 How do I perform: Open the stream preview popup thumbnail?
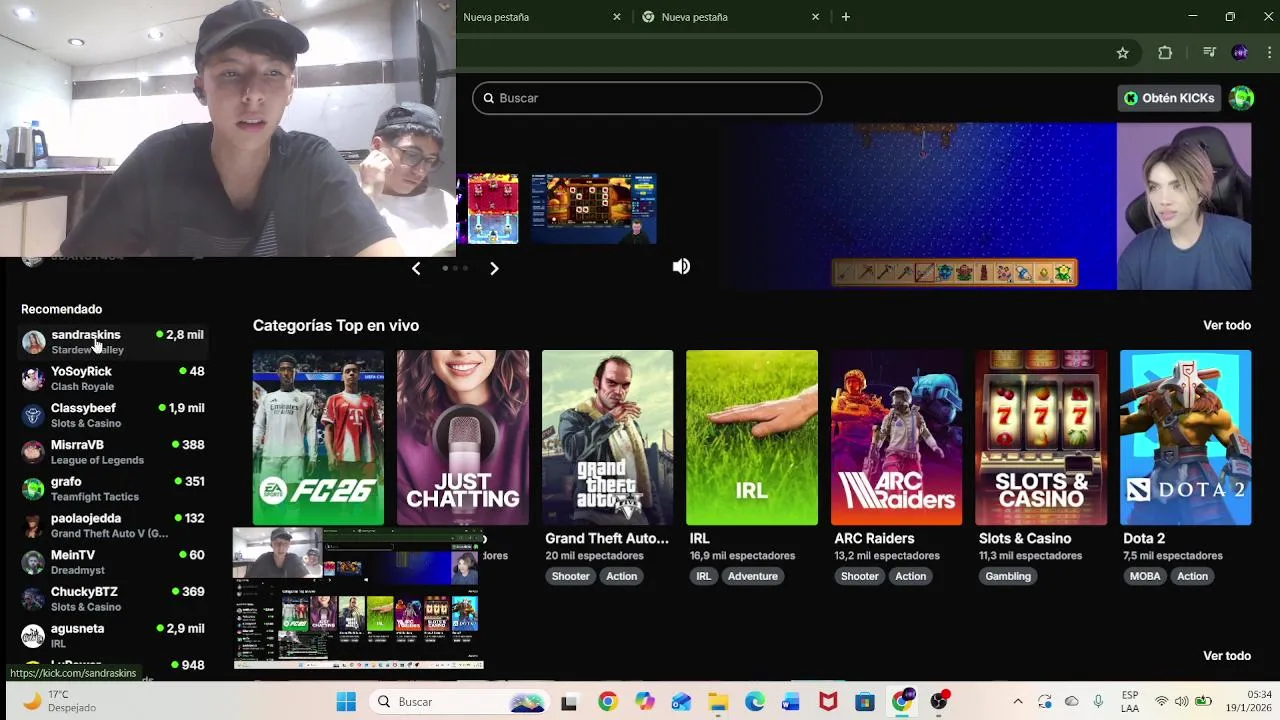point(358,598)
